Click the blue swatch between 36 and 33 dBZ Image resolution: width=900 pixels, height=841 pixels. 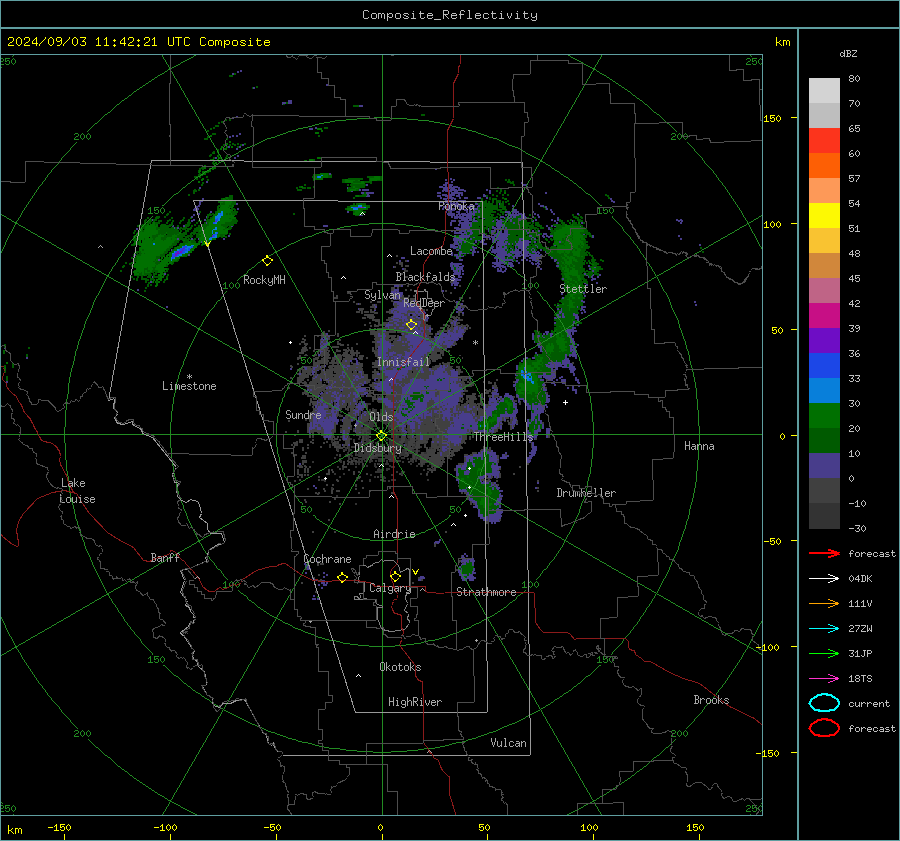824,366
